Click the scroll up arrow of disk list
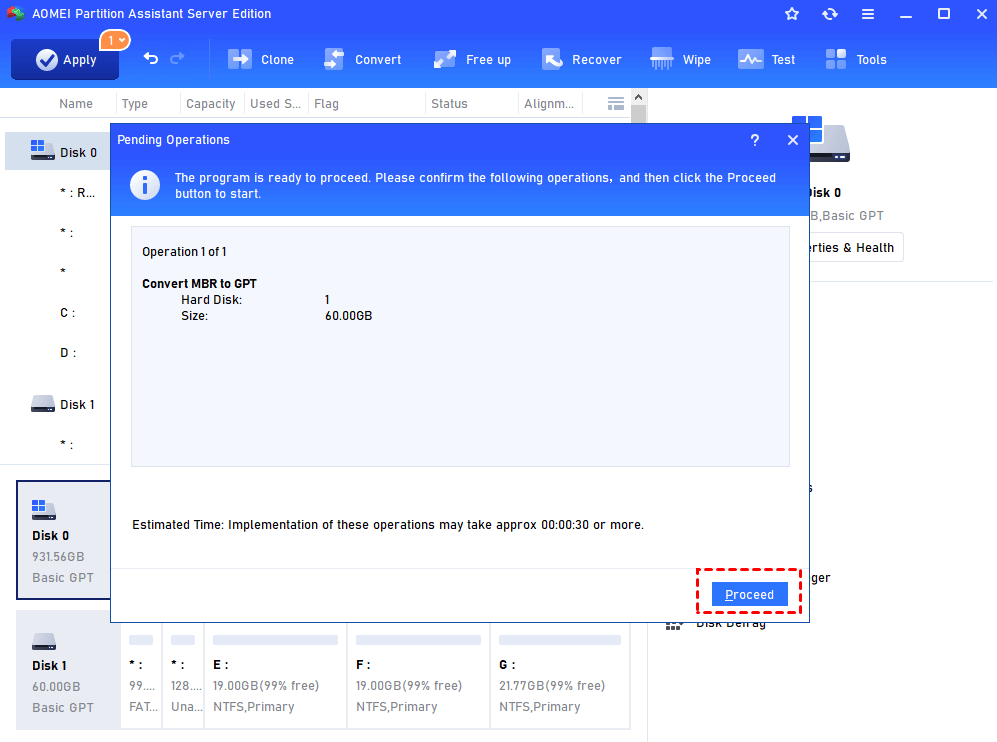This screenshot has height=742, width=997. (638, 97)
